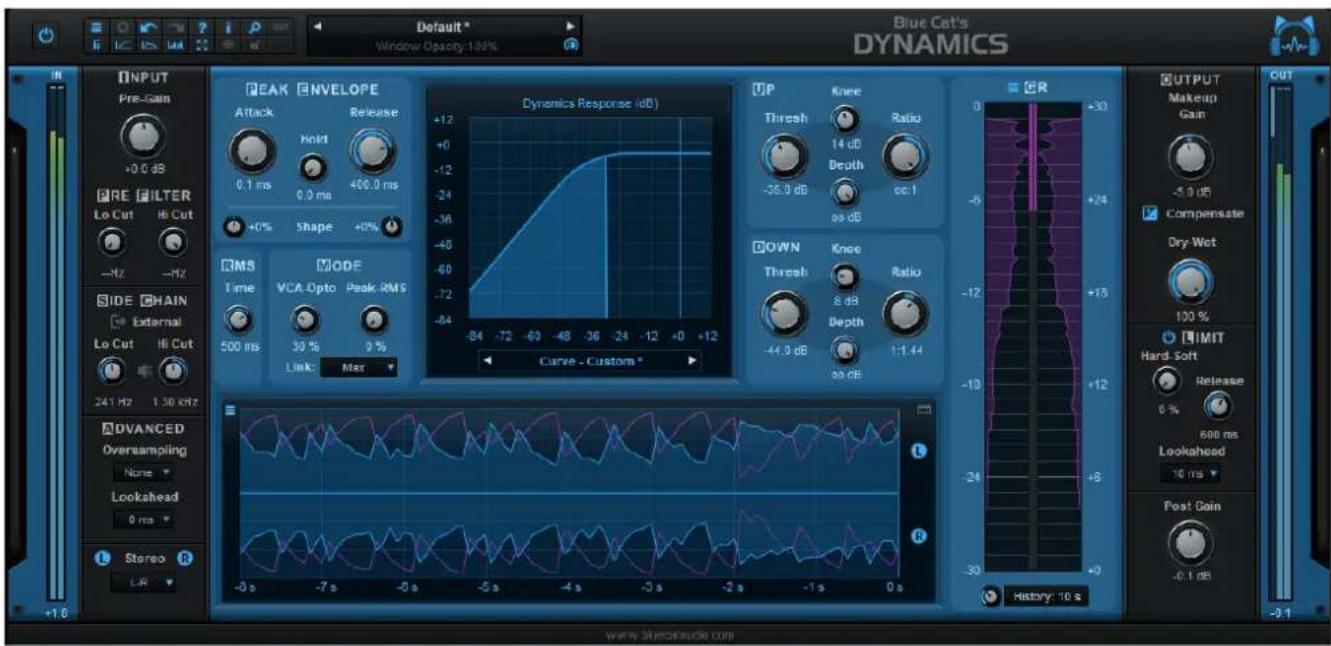Select next curve arrow in Dynamics Response

pos(691,361)
